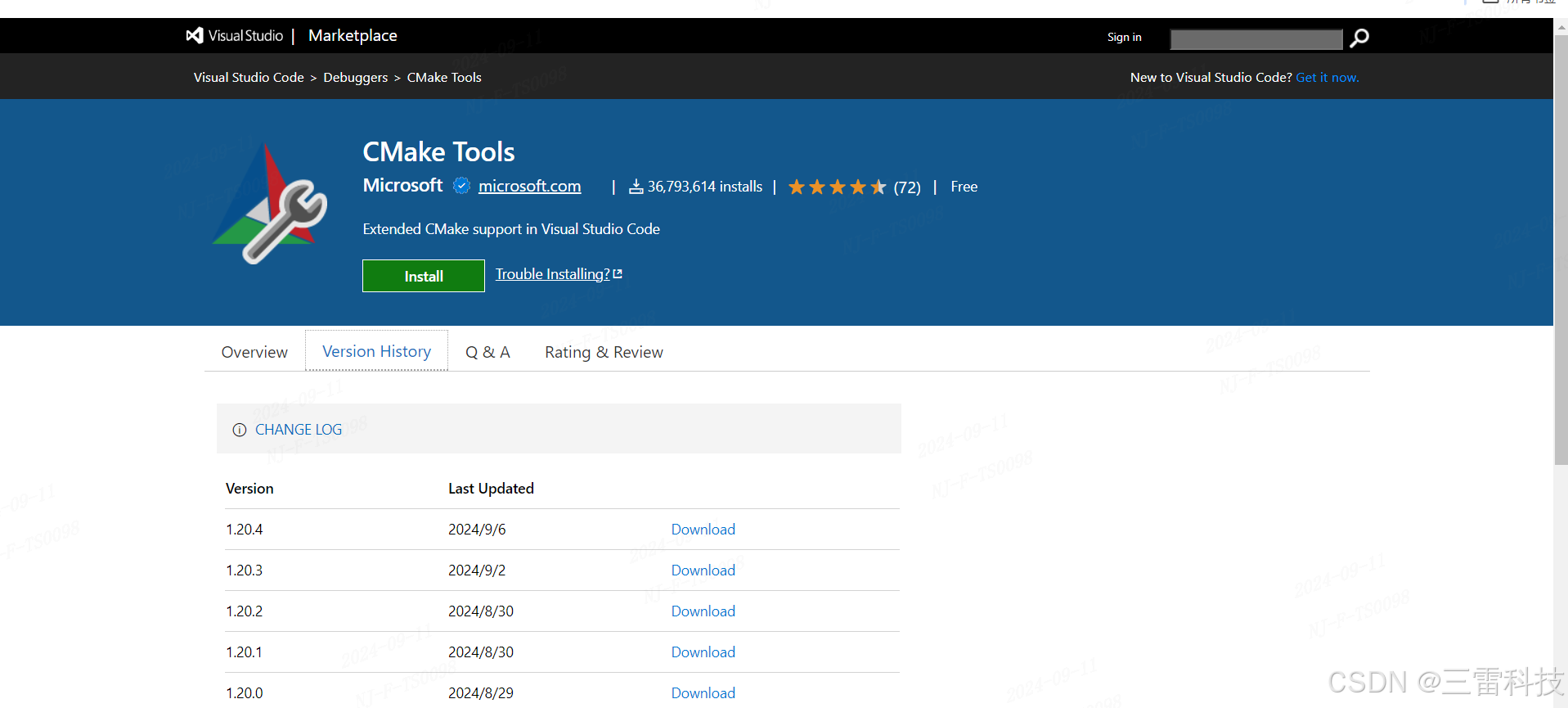The width and height of the screenshot is (1568, 708).
Task: Go to Visual Studio Code breadcrumb
Action: point(249,77)
